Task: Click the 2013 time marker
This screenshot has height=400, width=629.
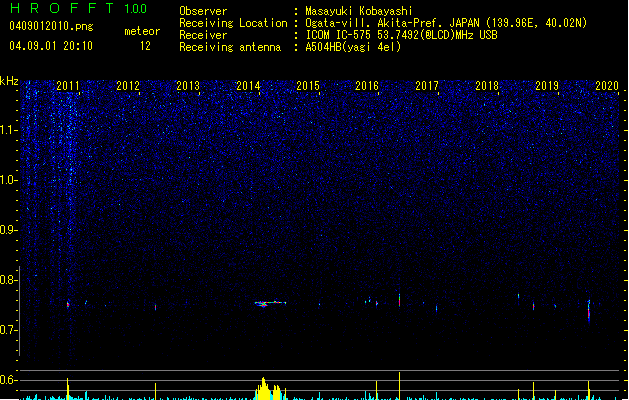Action: click(188, 86)
